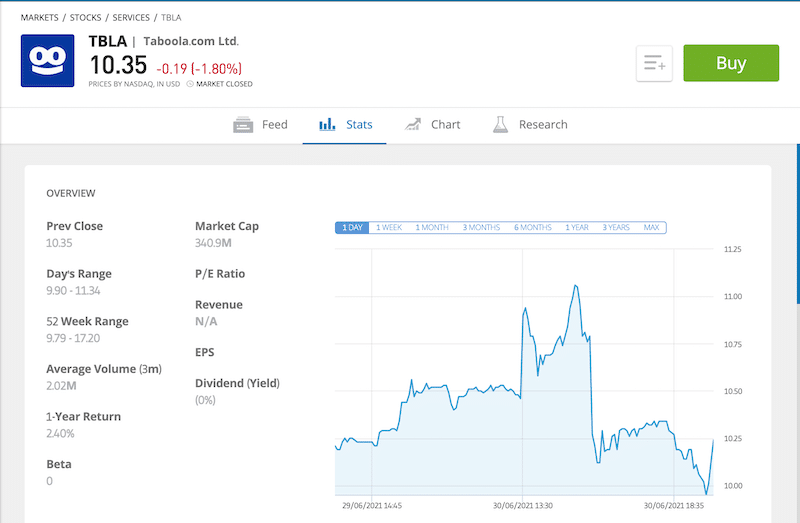Screen dimensions: 800x523
Task: Click the Feed newspaper icon
Action: tap(243, 124)
